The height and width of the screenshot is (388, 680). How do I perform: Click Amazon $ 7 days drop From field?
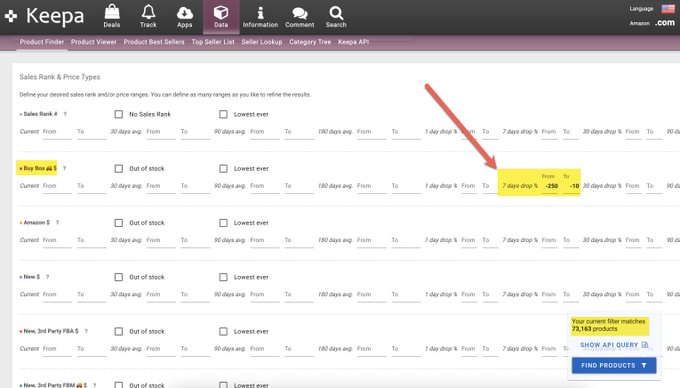coord(550,240)
